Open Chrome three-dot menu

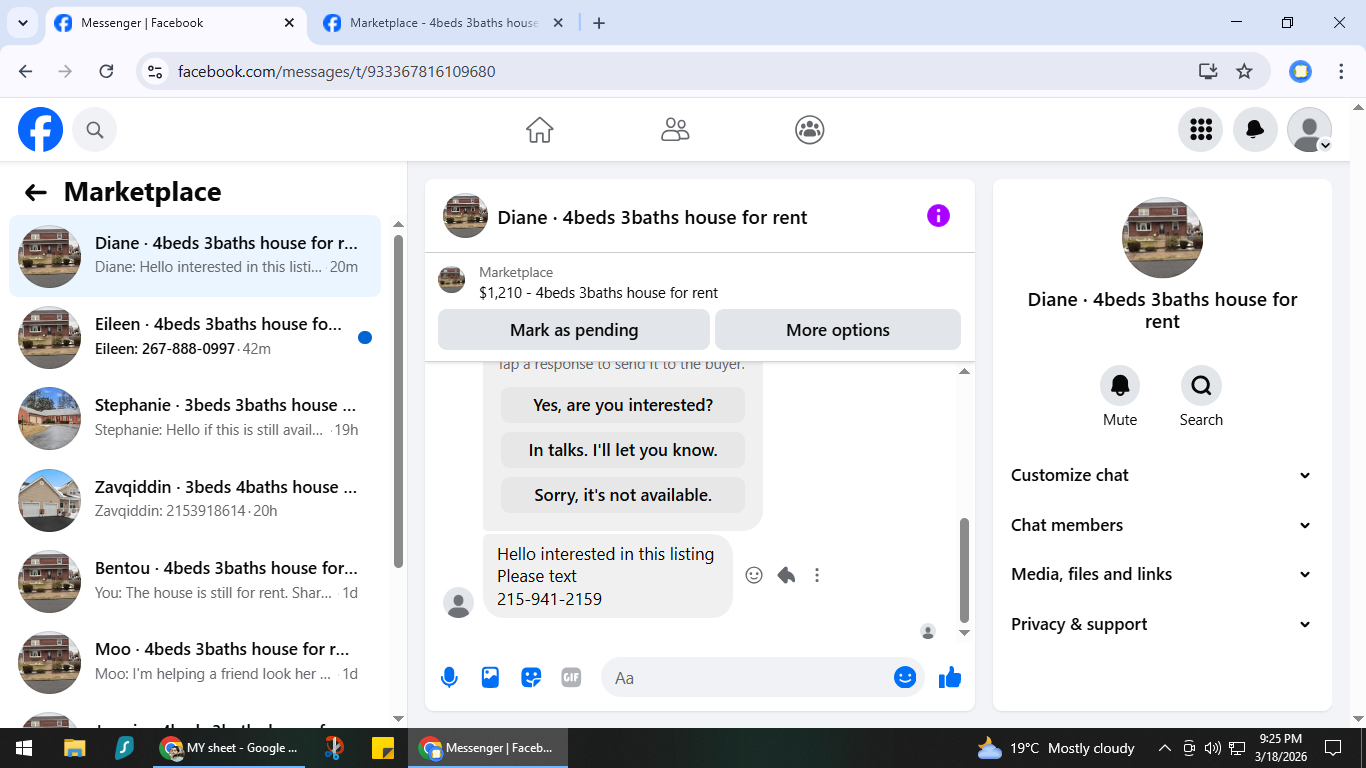[x=1342, y=71]
